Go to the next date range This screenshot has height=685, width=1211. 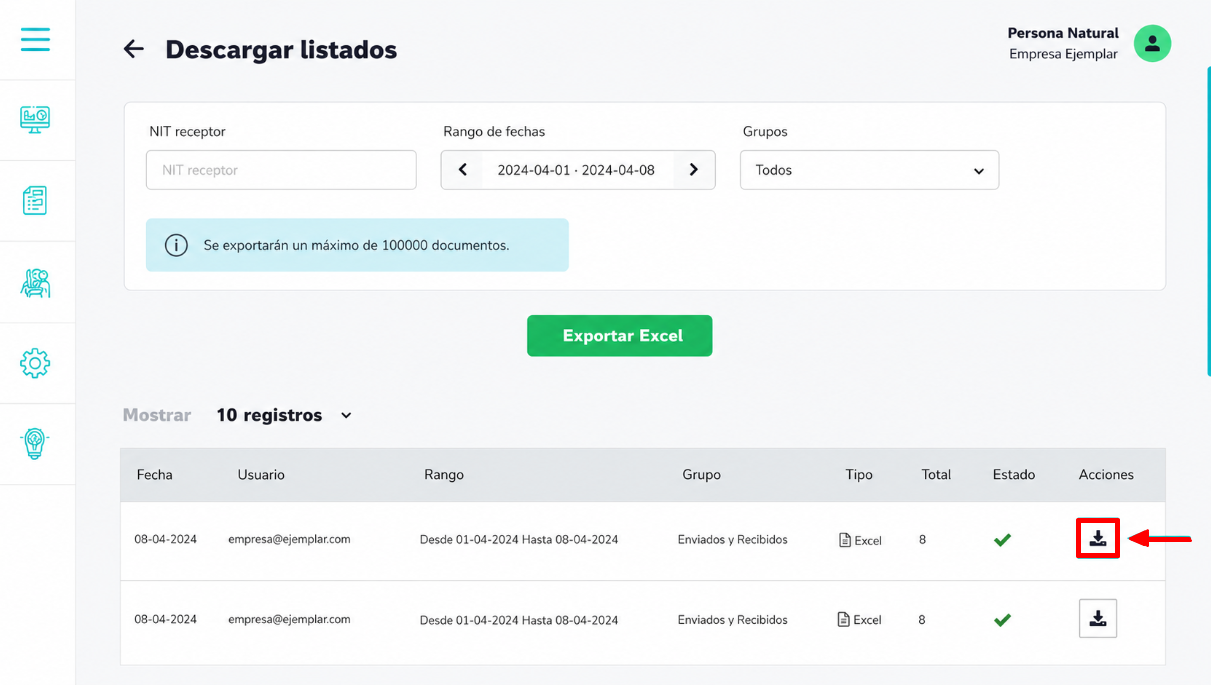[x=694, y=170]
